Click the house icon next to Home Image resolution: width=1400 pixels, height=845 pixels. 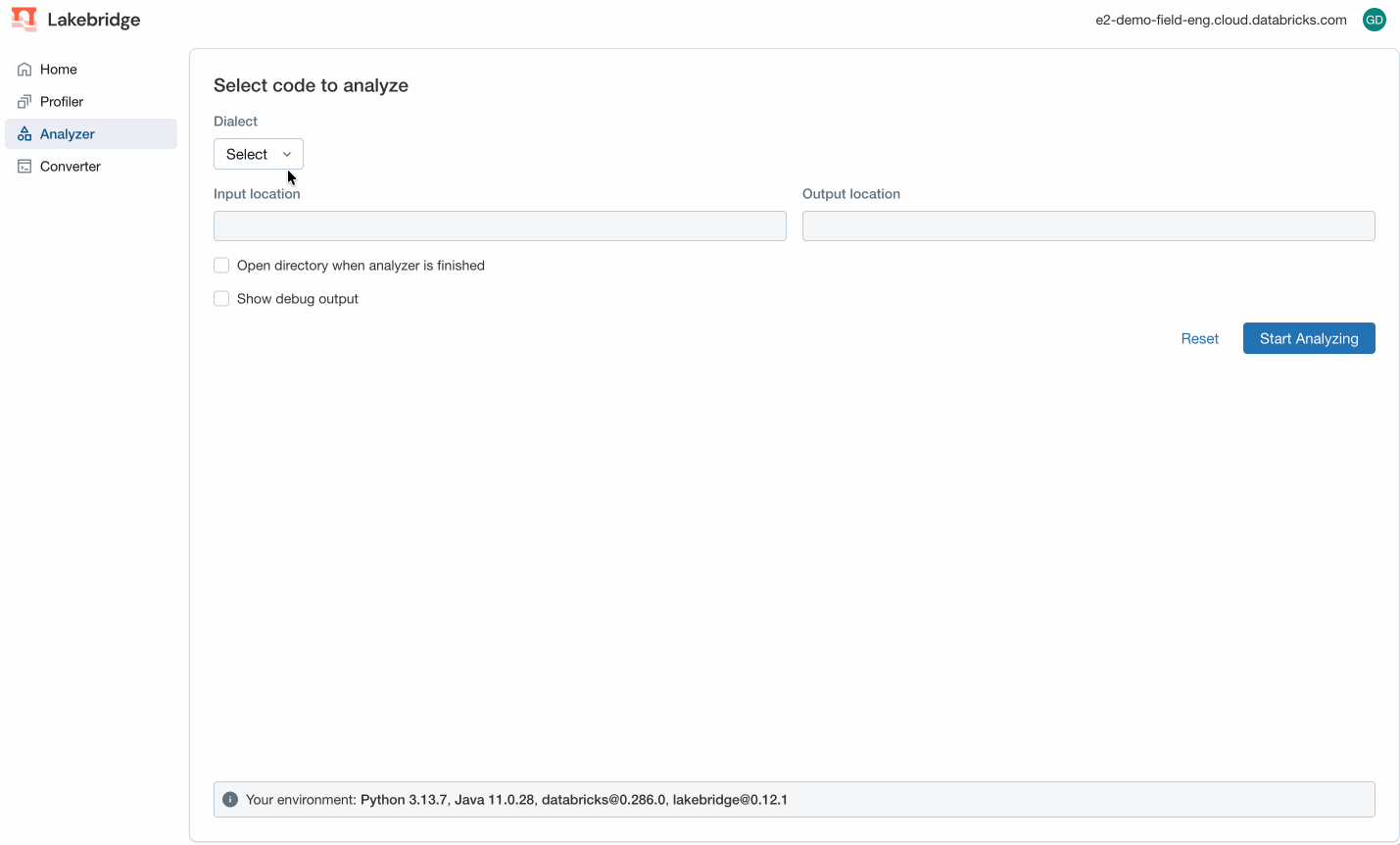click(24, 69)
